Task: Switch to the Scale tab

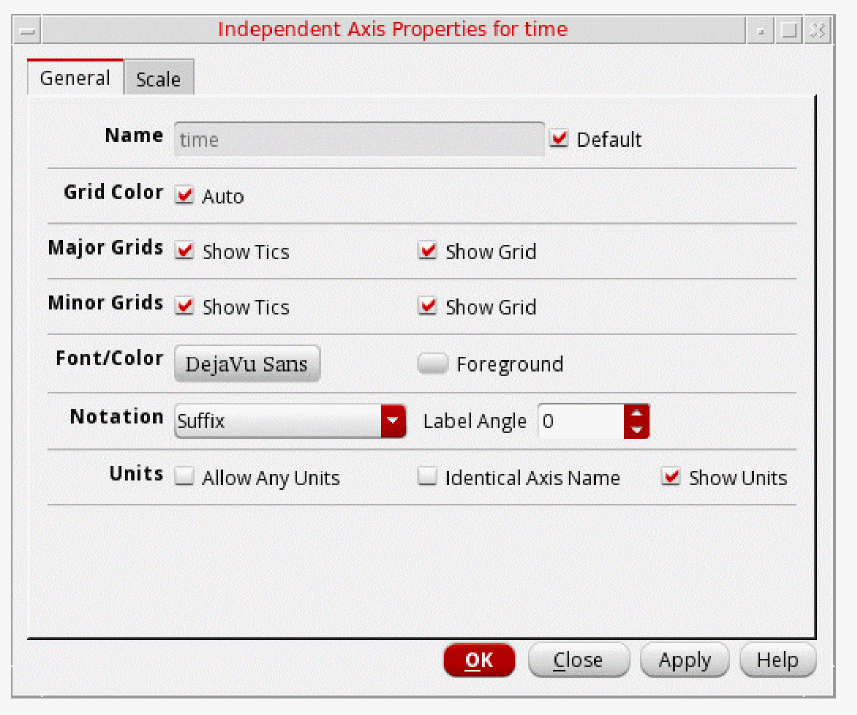Action: click(x=159, y=78)
